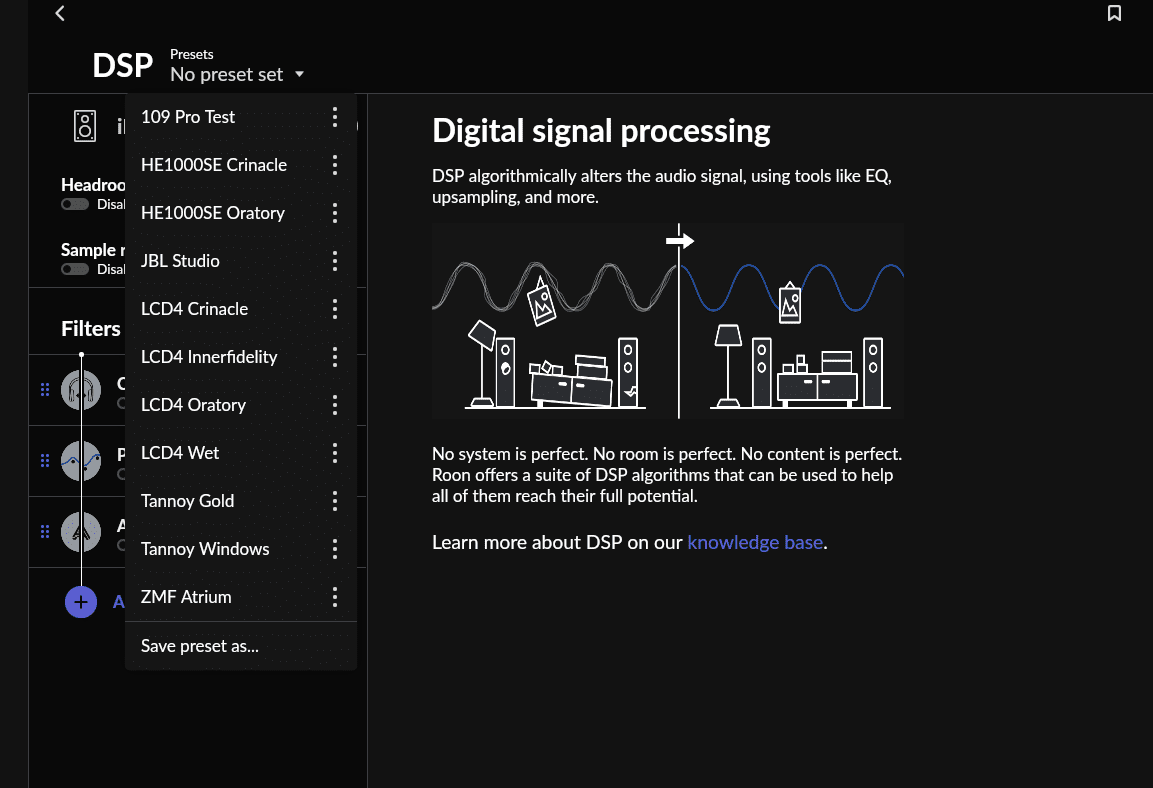1153x788 pixels.
Task: Click the DSP page title
Action: (123, 65)
